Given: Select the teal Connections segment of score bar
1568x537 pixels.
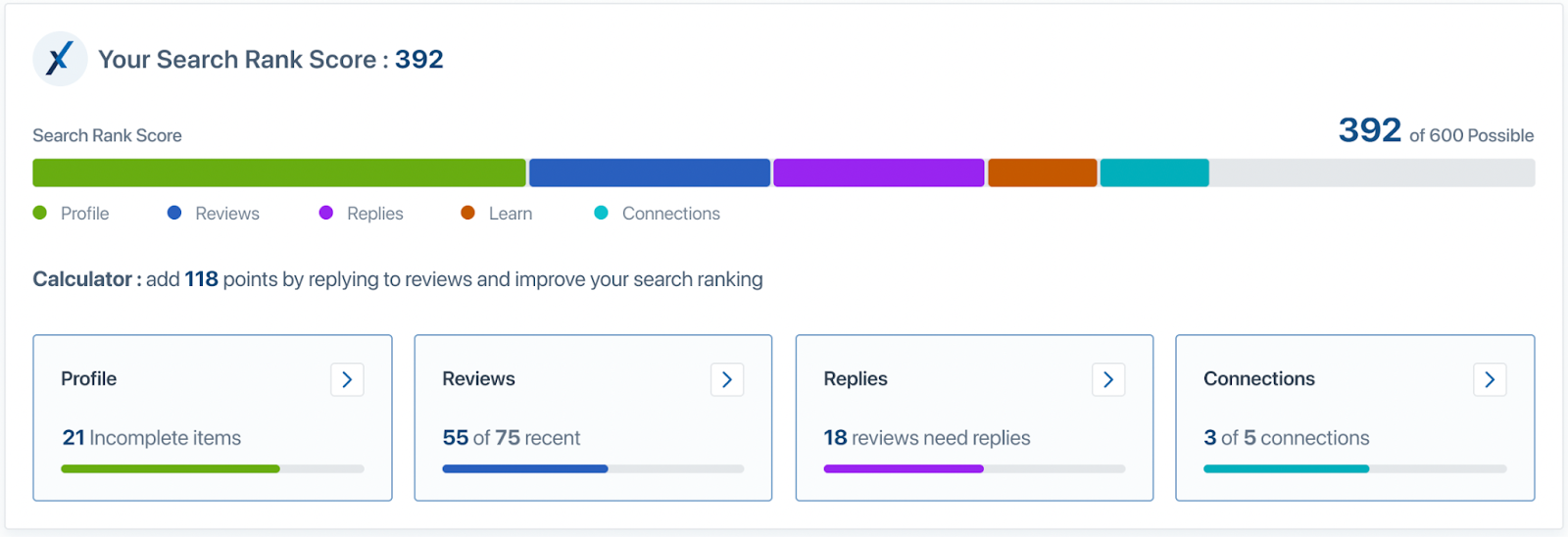Looking at the screenshot, I should point(1154,172).
